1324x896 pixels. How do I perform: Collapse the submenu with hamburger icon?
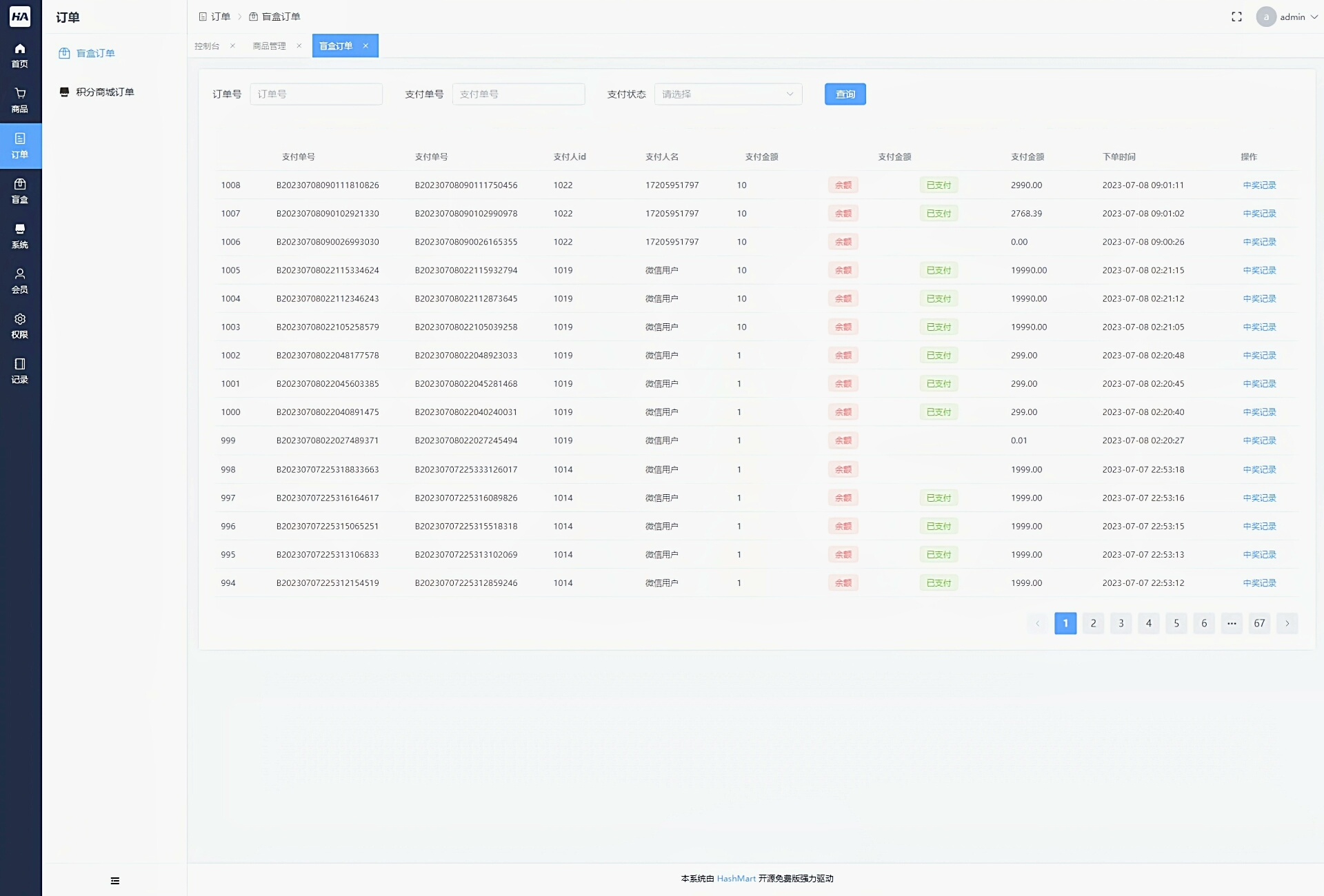point(114,880)
